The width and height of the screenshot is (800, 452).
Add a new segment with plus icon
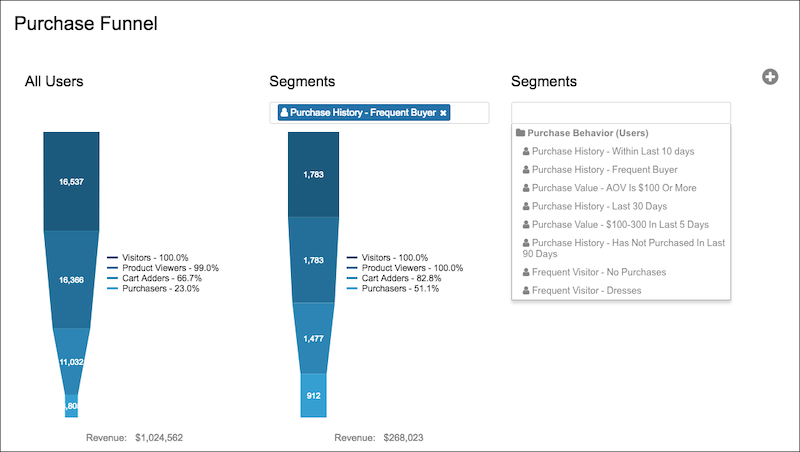770,77
